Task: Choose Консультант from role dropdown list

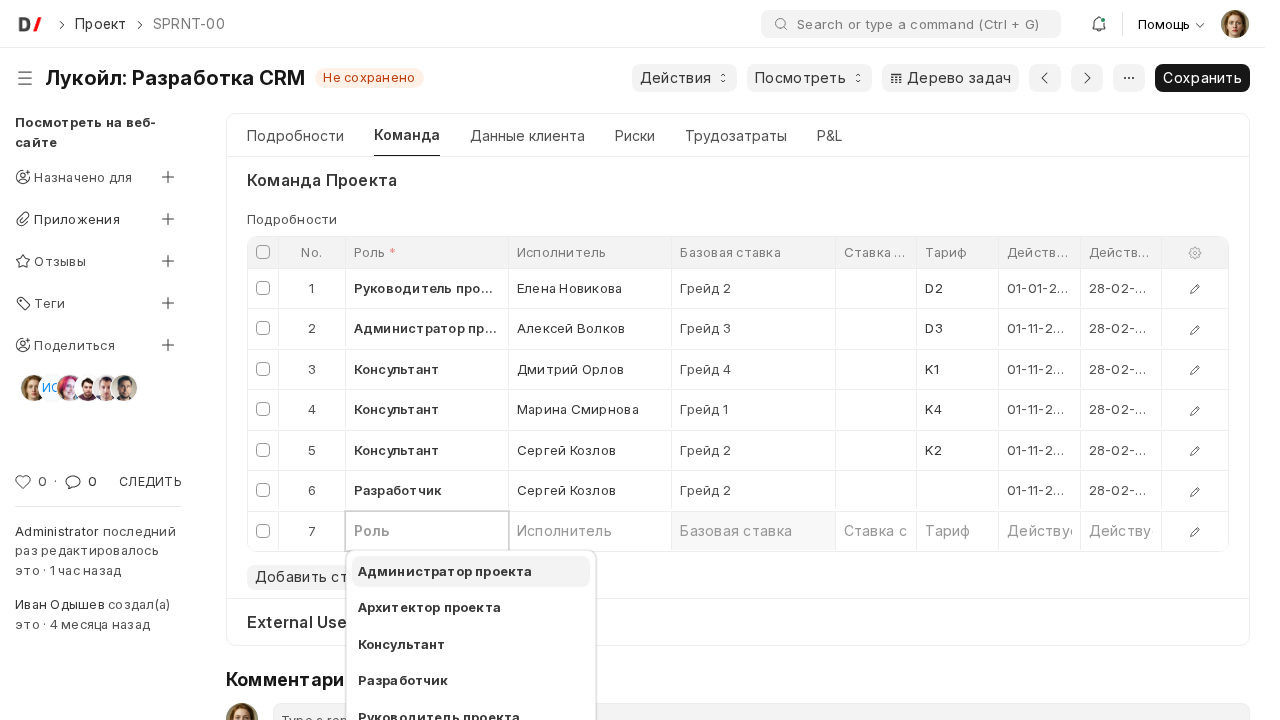Action: pyautogui.click(x=471, y=645)
